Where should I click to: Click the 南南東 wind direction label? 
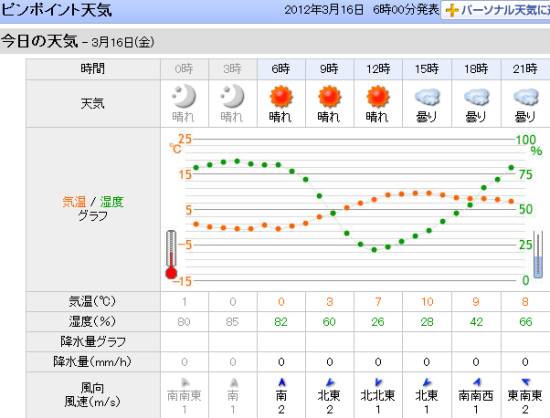(x=184, y=396)
